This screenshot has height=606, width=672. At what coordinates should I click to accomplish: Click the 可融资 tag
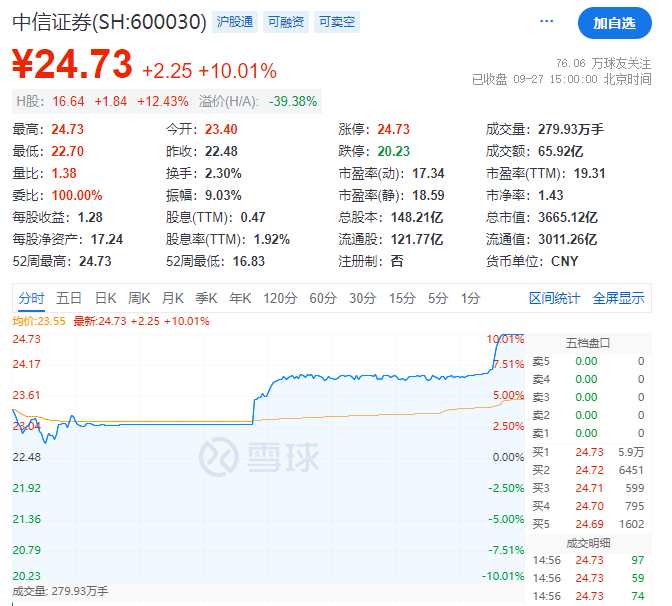286,21
